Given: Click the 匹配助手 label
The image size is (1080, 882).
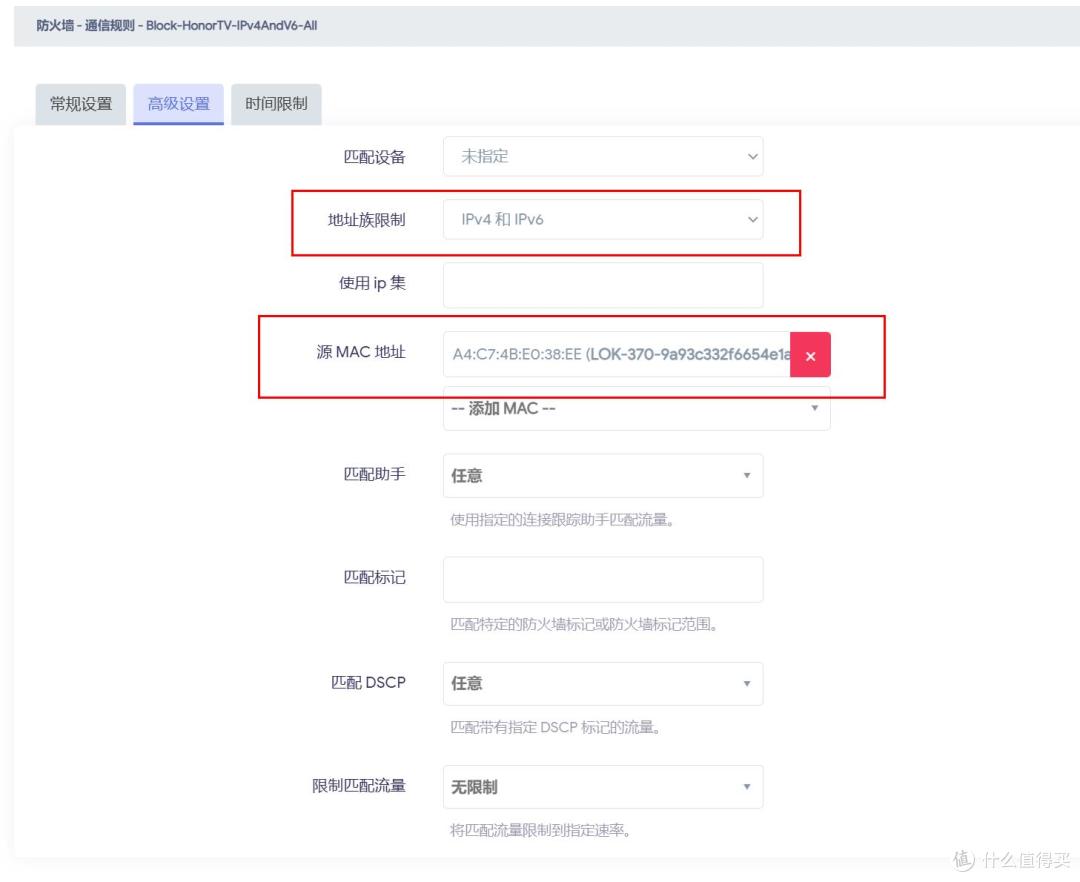Looking at the screenshot, I should (374, 474).
